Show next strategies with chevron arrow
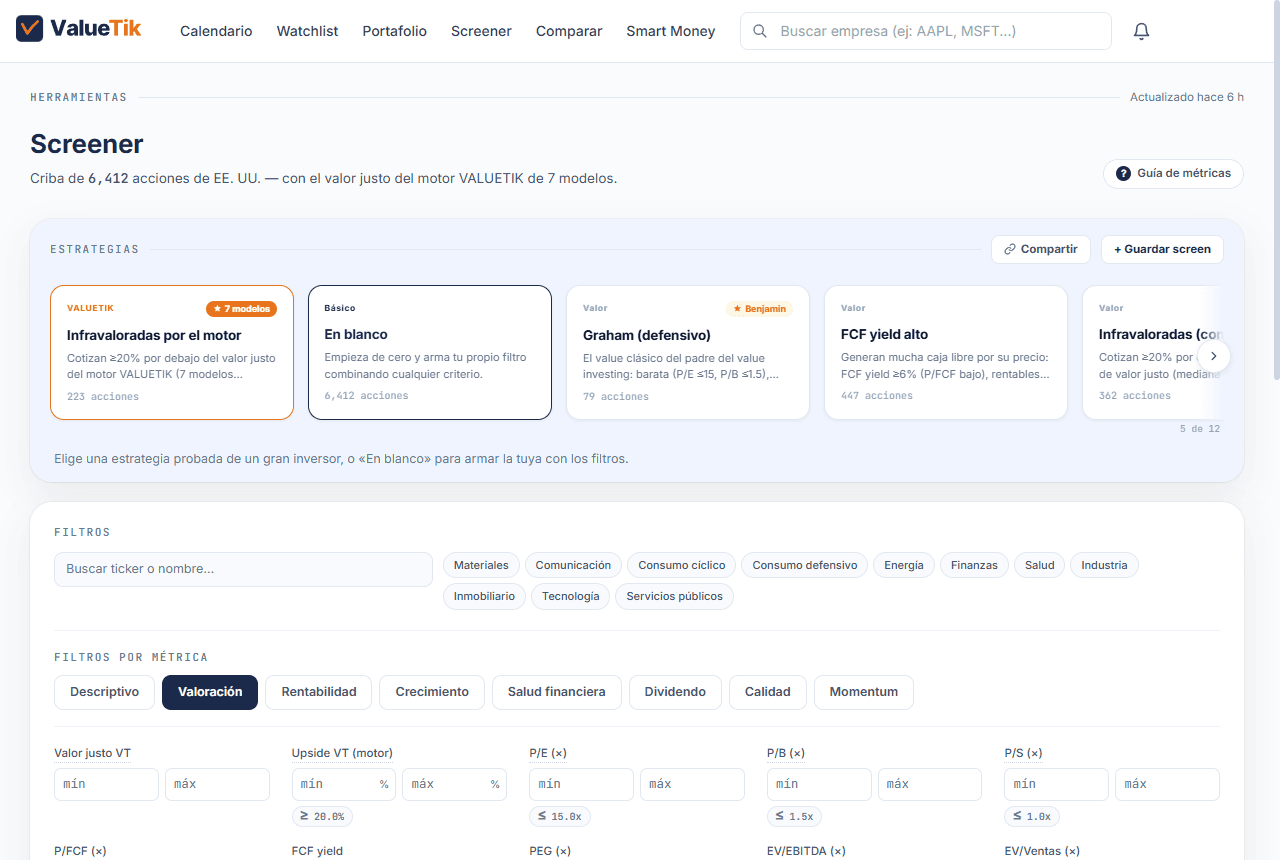The width and height of the screenshot is (1280, 860). [x=1213, y=355]
